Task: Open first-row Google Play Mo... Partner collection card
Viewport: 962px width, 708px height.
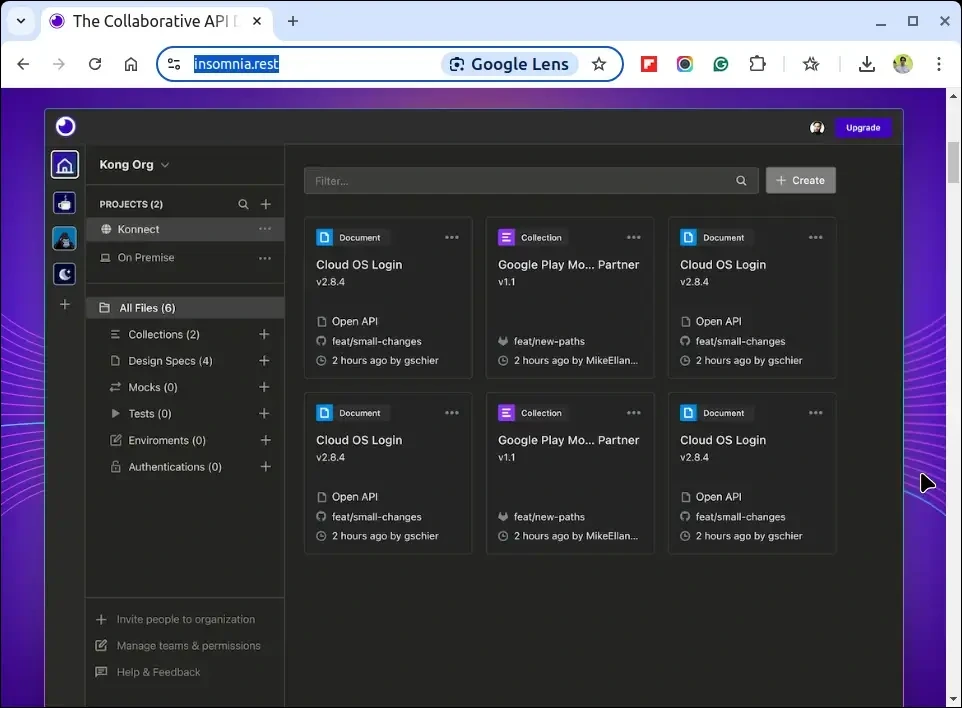Action: click(x=570, y=298)
